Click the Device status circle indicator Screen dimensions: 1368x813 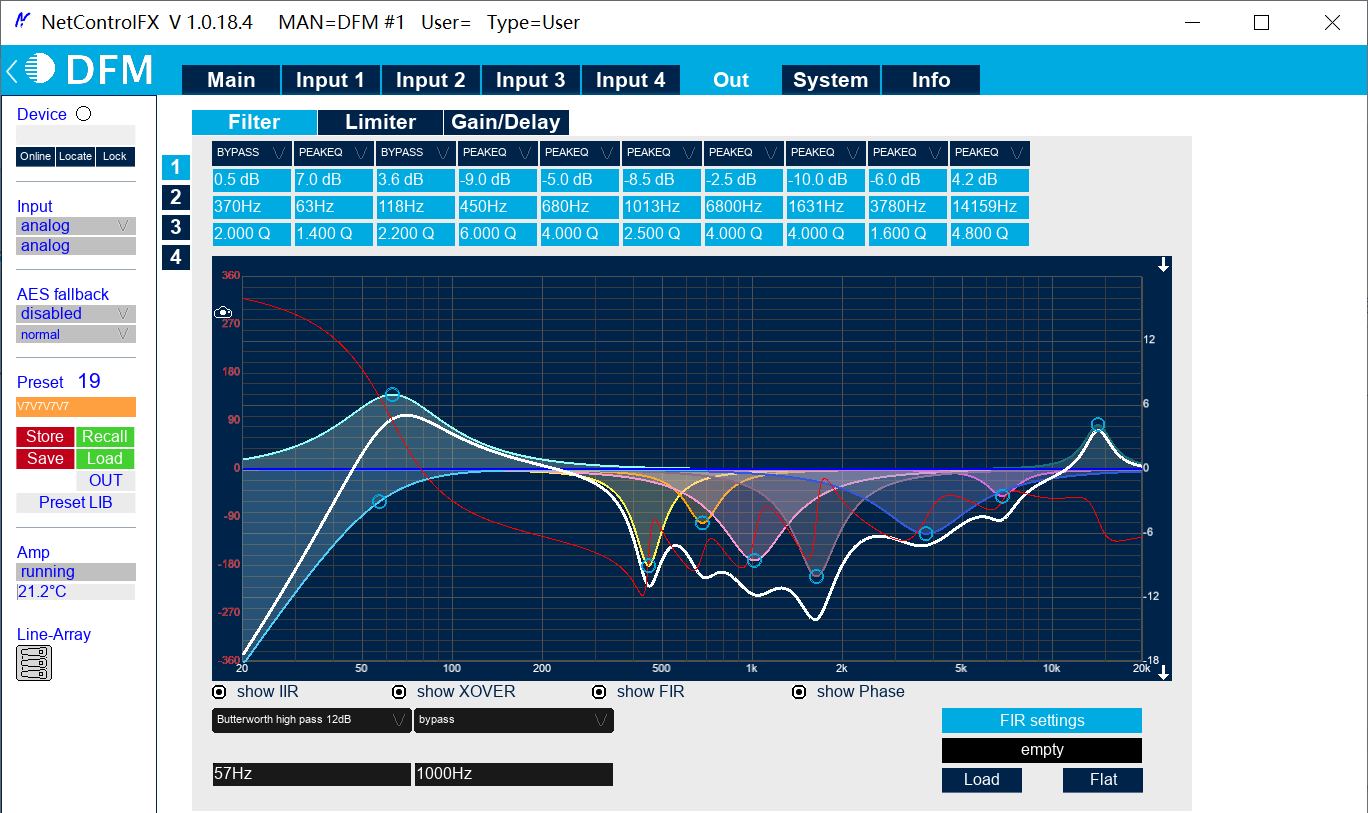click(84, 114)
